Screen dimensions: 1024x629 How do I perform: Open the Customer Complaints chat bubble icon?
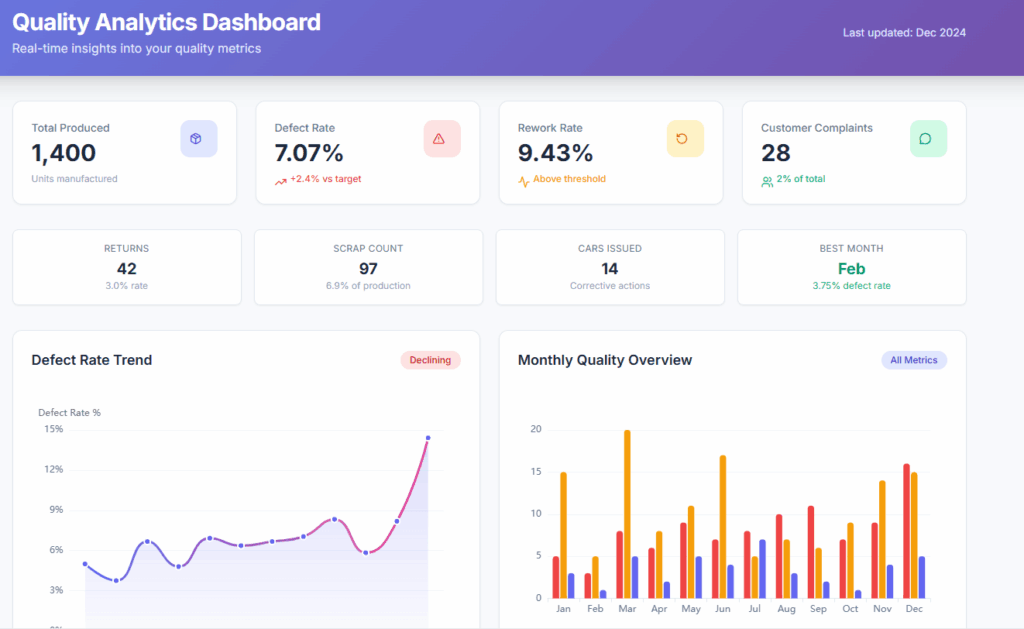[x=926, y=138]
